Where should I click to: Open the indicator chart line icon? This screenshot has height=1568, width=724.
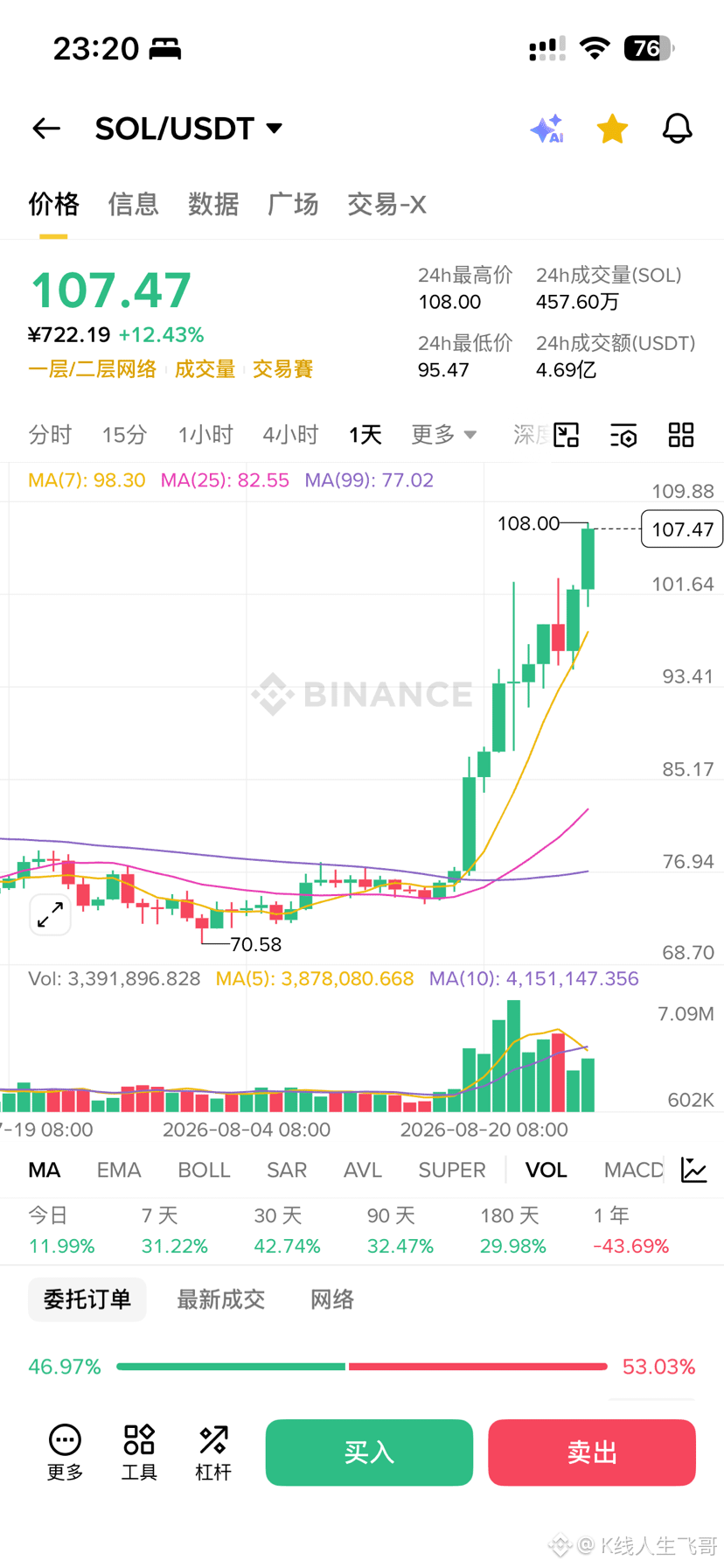694,1170
